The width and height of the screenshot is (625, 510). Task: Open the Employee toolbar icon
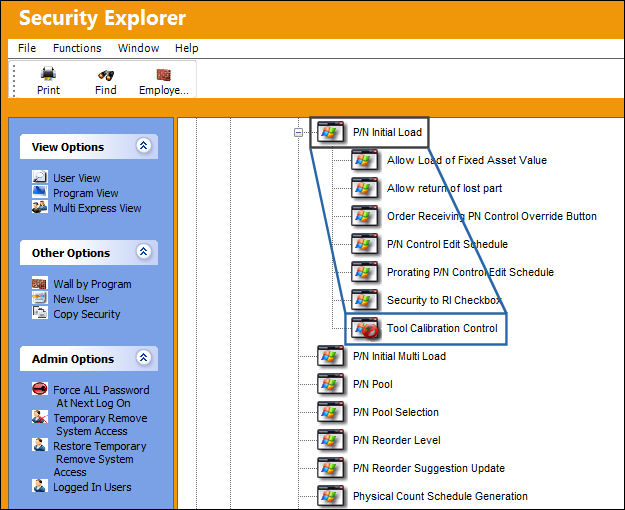163,75
